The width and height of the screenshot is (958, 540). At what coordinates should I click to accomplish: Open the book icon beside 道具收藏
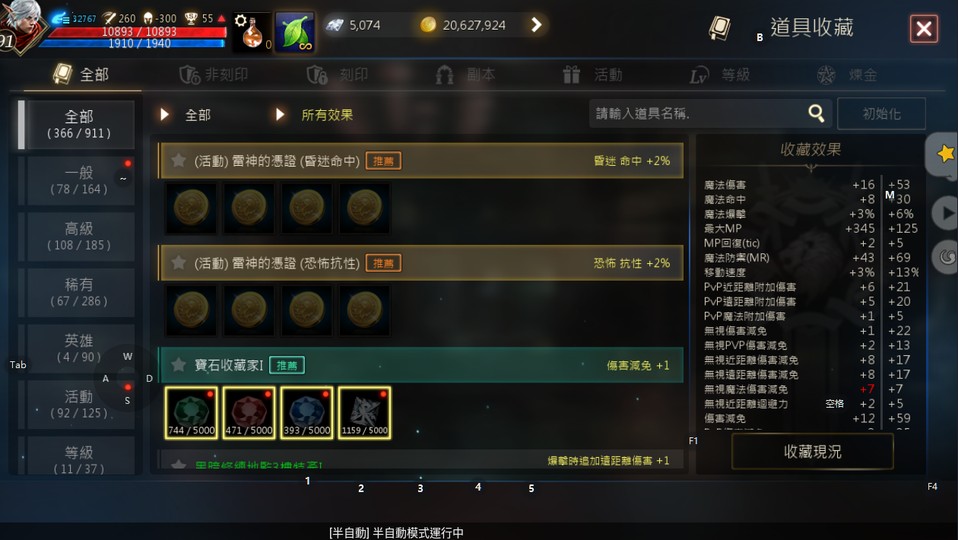[720, 28]
